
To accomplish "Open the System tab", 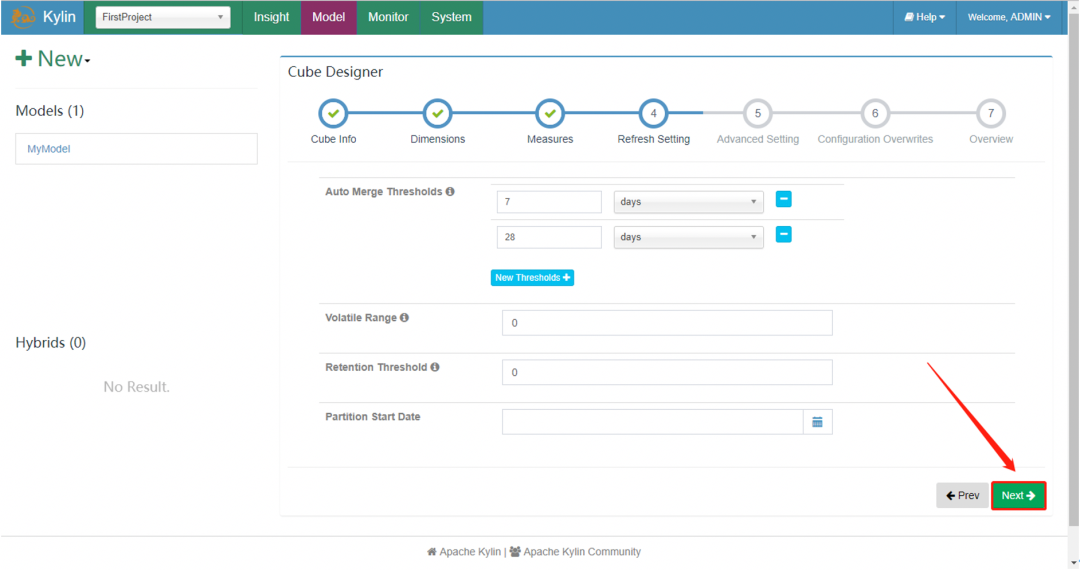I will click(x=451, y=17).
